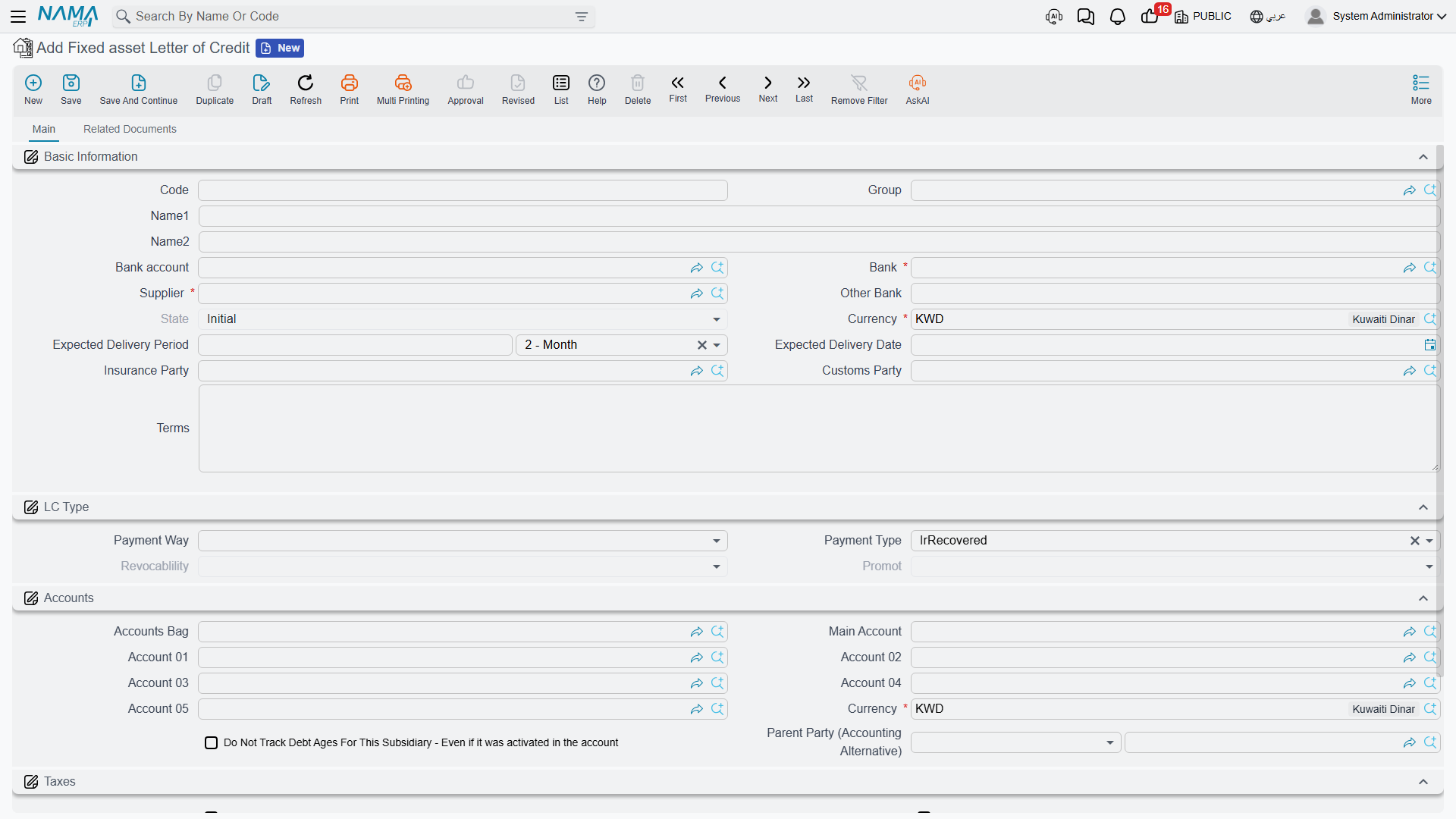Switch to Related Documents tab
The height and width of the screenshot is (819, 1456).
coord(130,129)
